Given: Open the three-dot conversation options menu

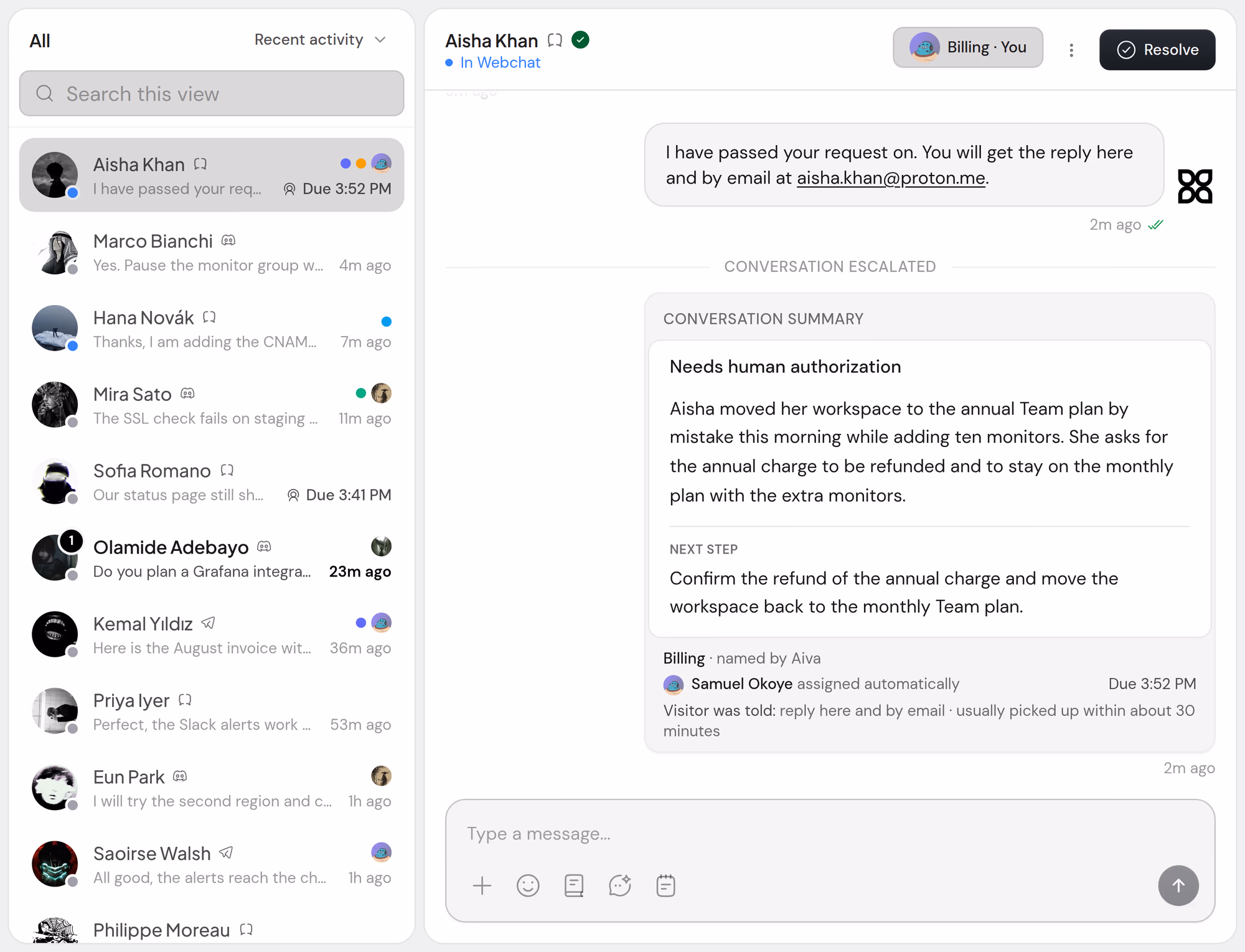Looking at the screenshot, I should [x=1071, y=50].
